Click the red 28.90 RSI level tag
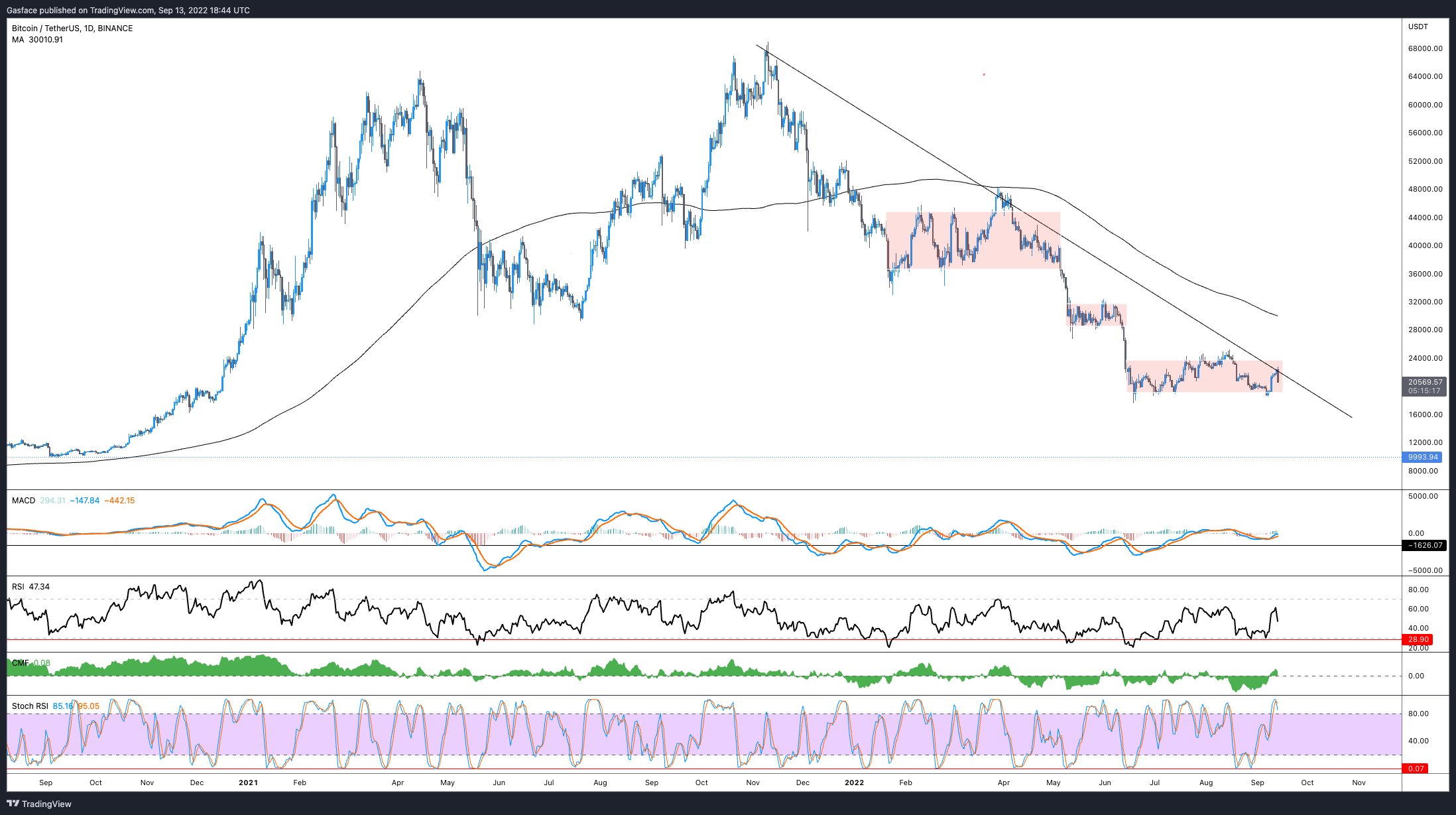1456x815 pixels. point(1418,639)
